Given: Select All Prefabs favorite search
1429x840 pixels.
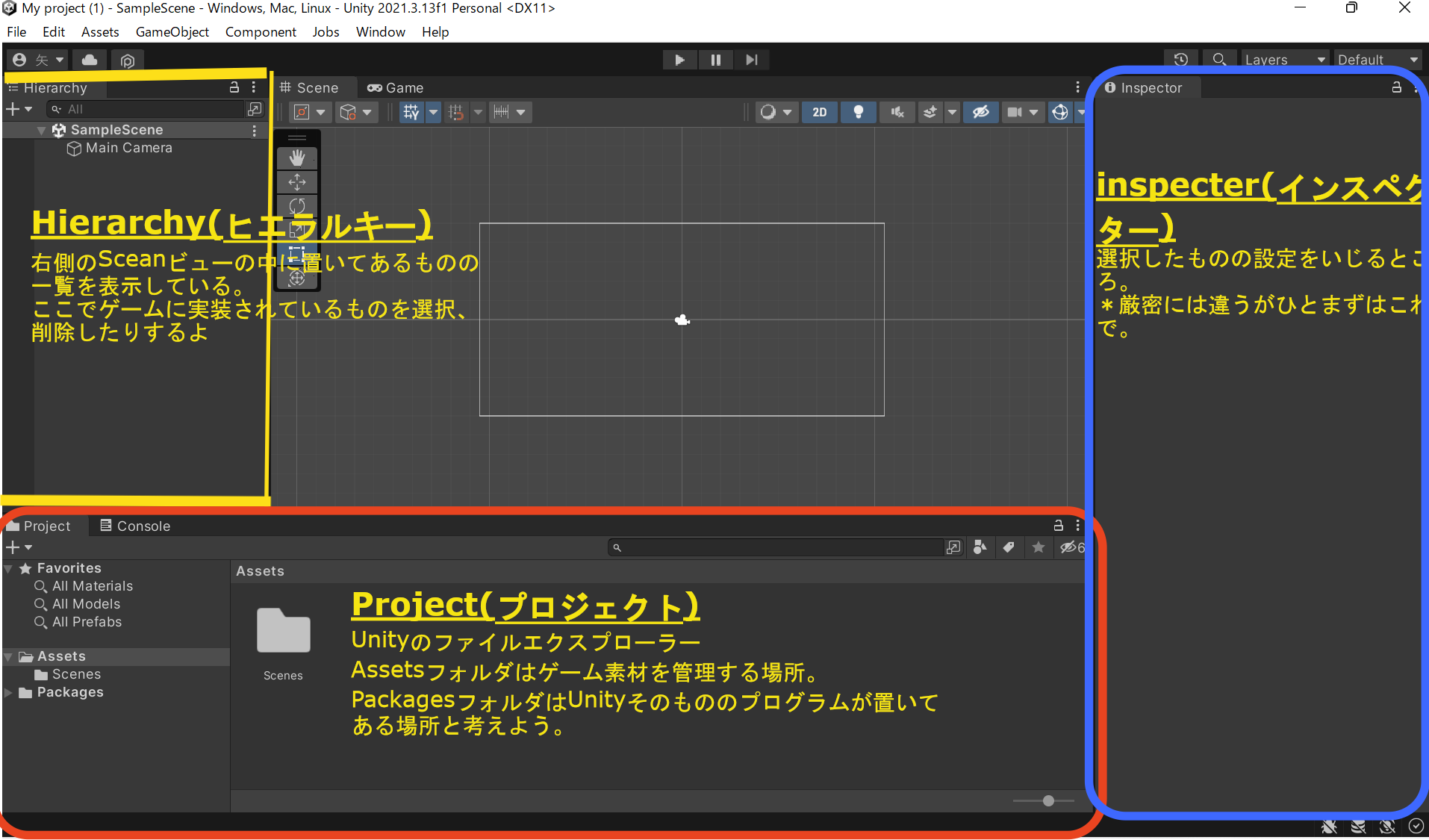Looking at the screenshot, I should pos(87,622).
